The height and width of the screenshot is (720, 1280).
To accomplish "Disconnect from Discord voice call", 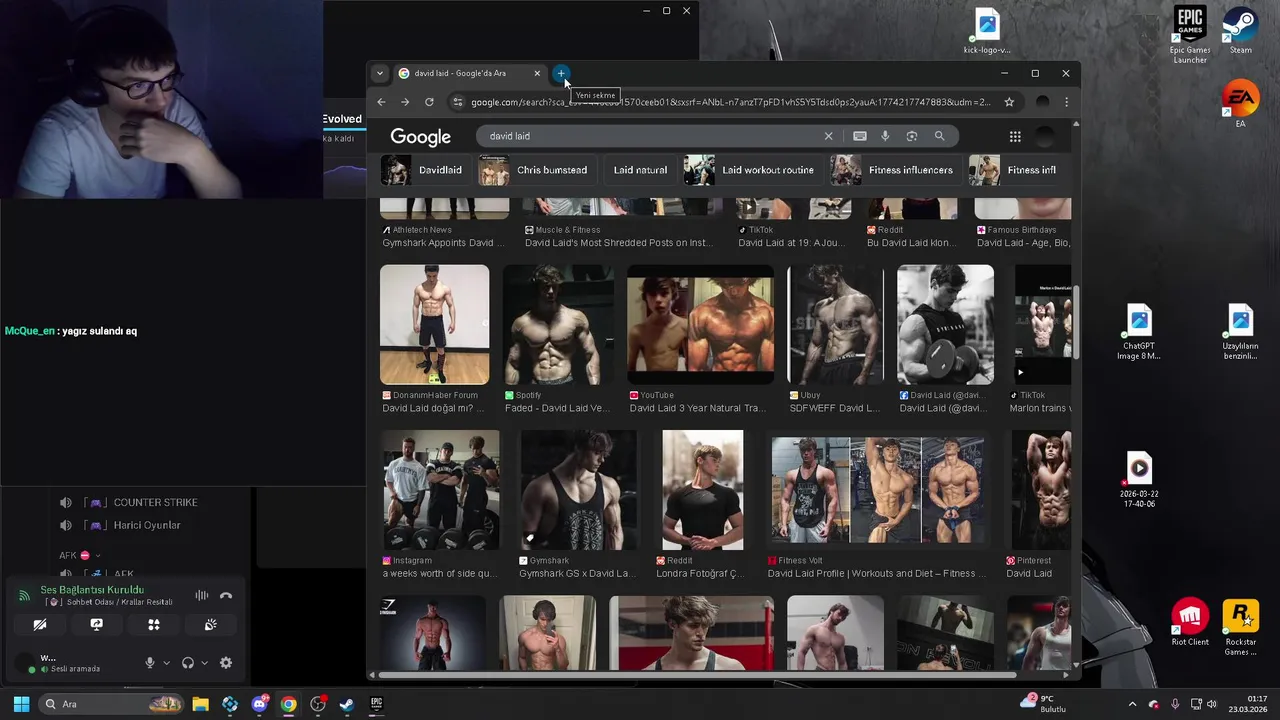I will (x=226, y=596).
